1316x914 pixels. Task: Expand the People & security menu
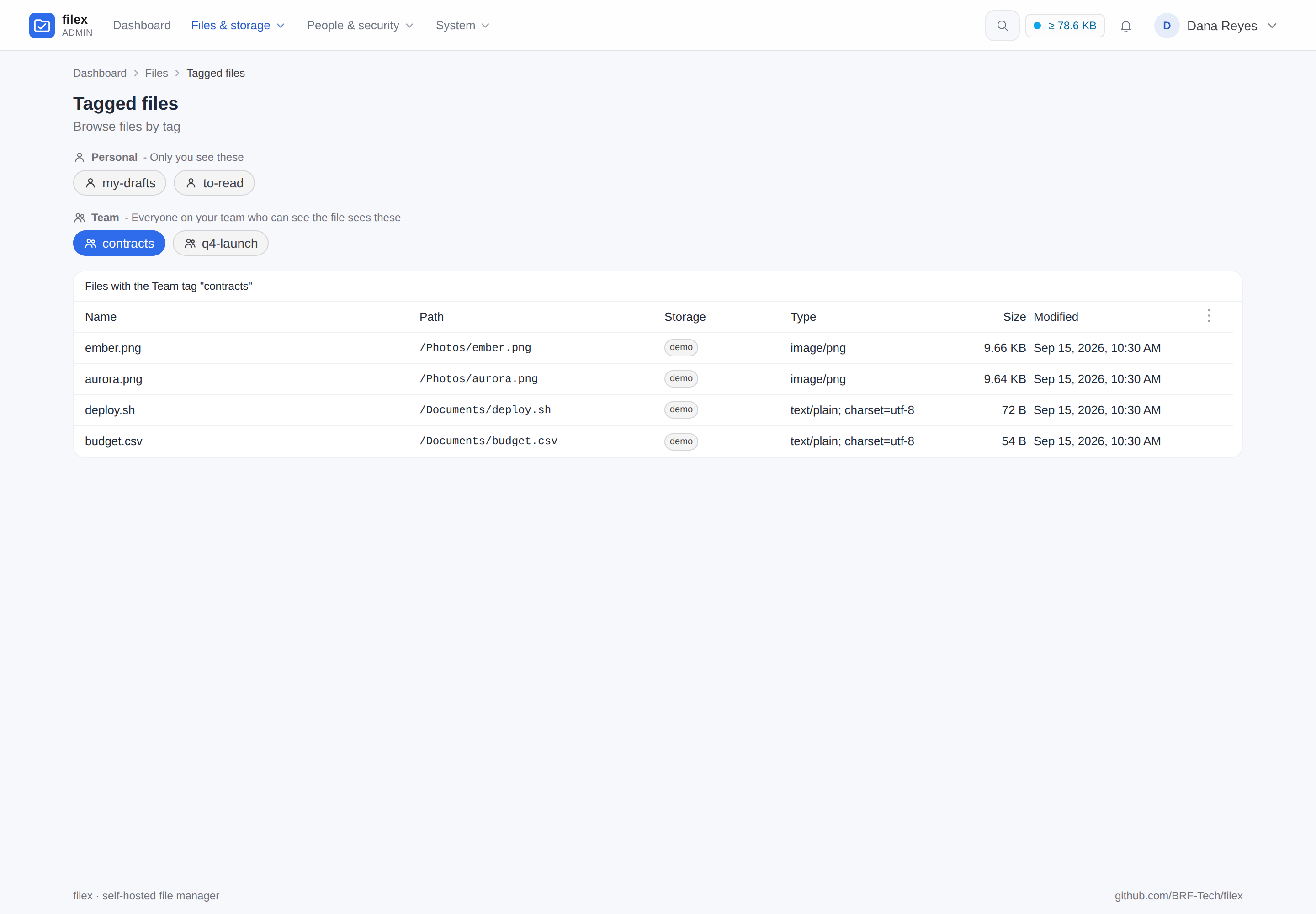pos(360,25)
